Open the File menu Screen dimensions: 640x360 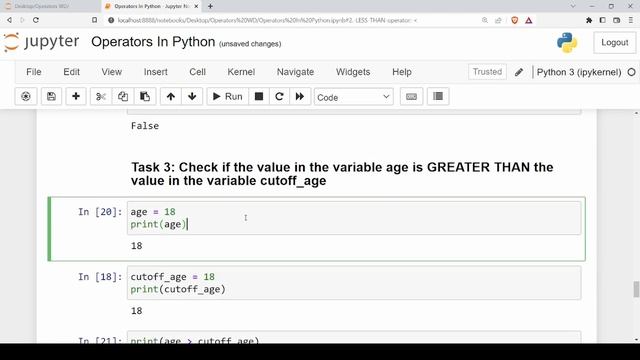(x=33, y=72)
